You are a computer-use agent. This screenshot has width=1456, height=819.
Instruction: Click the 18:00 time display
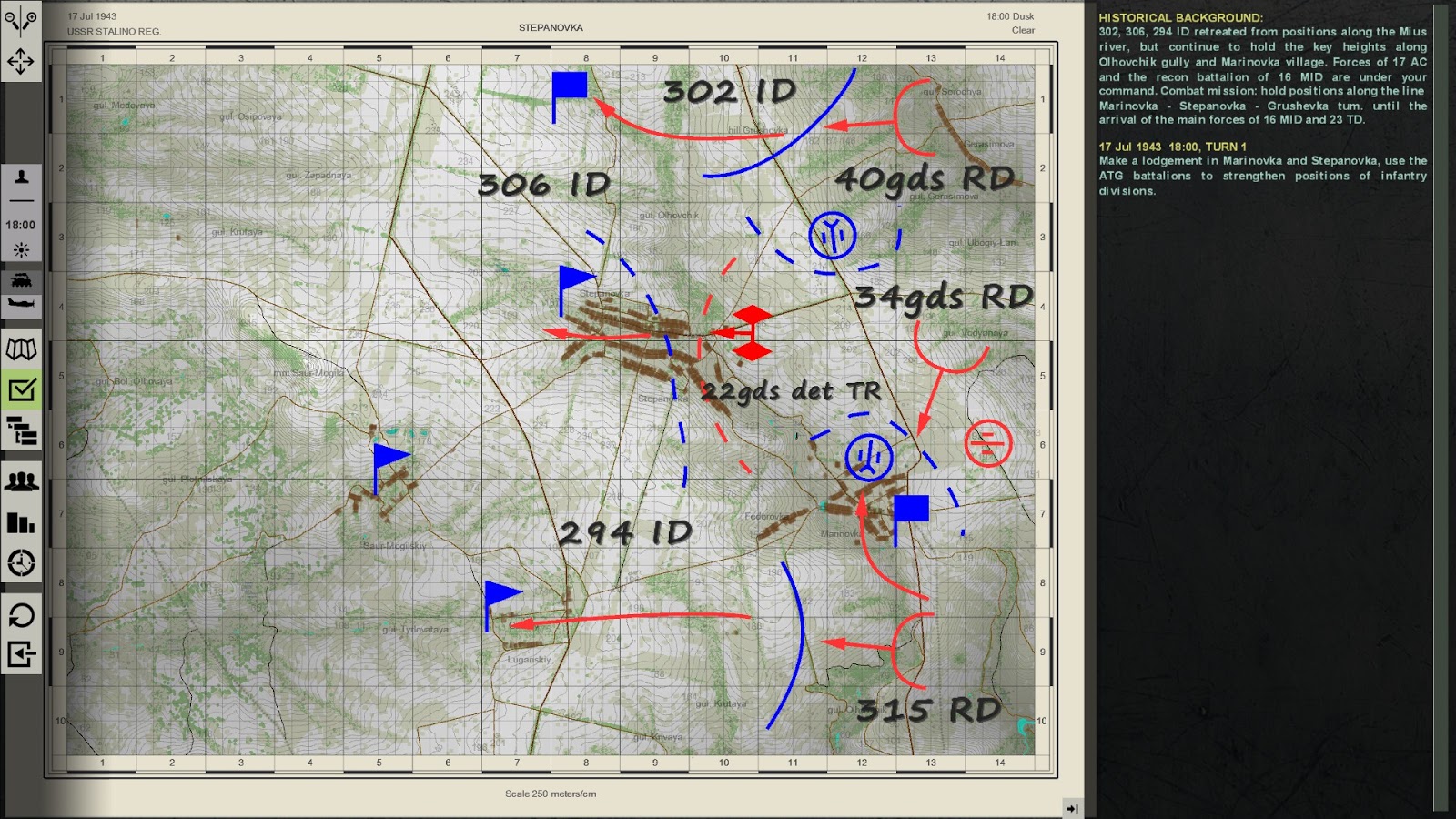click(x=23, y=225)
